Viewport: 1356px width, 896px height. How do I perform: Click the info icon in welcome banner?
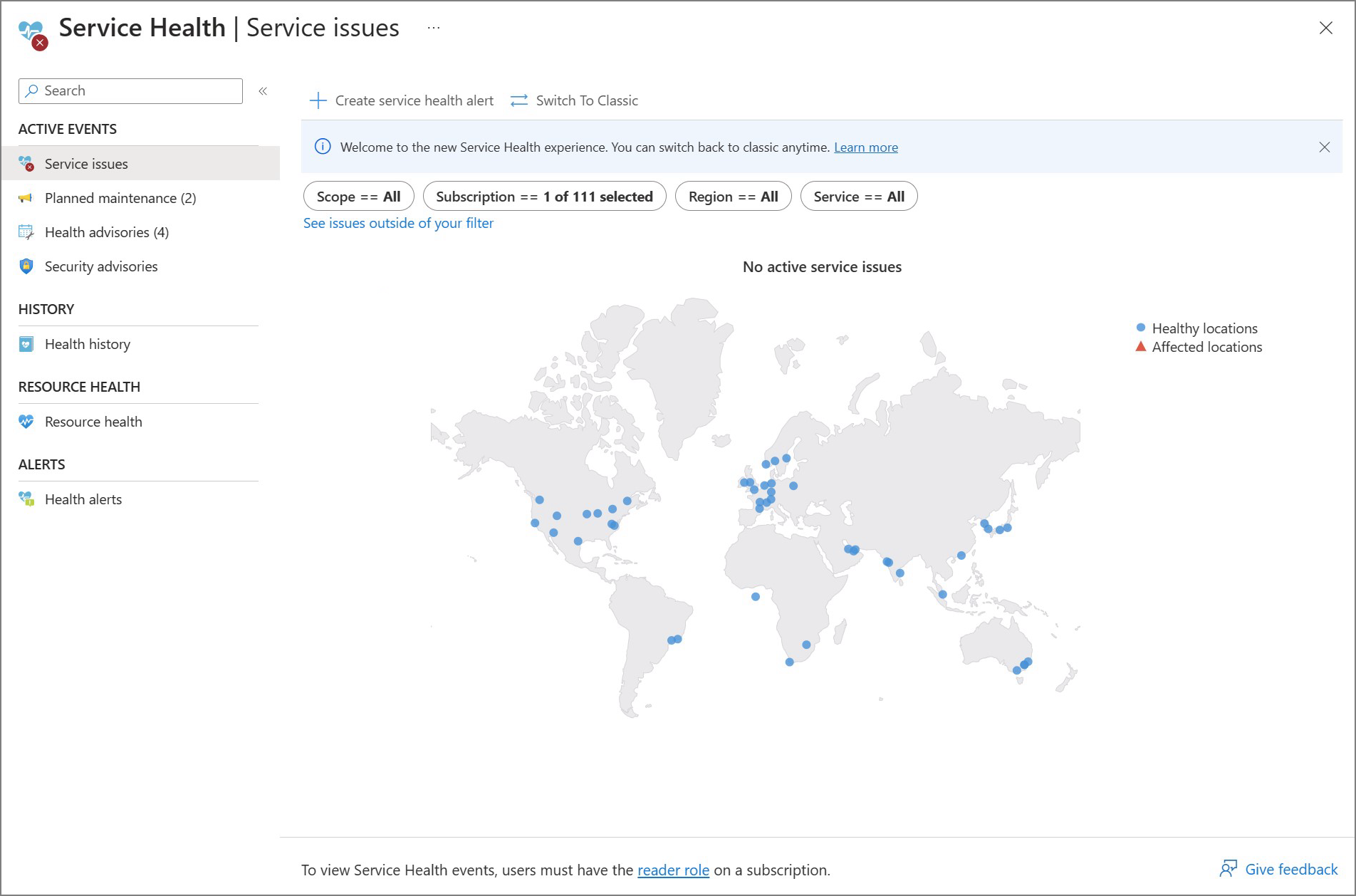point(323,147)
